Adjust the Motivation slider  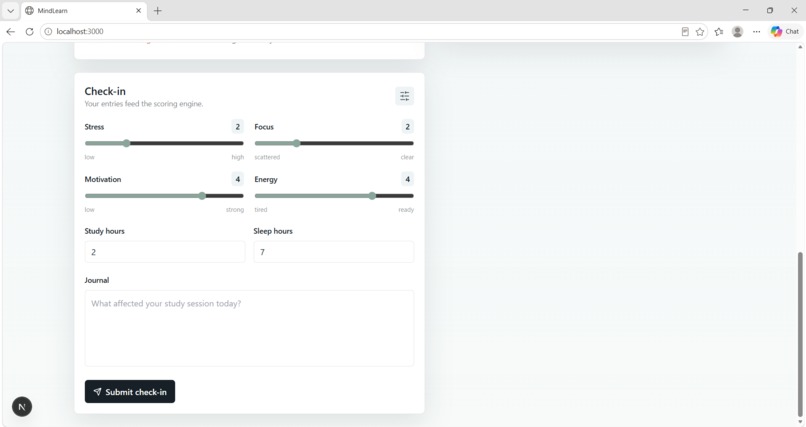(x=164, y=196)
